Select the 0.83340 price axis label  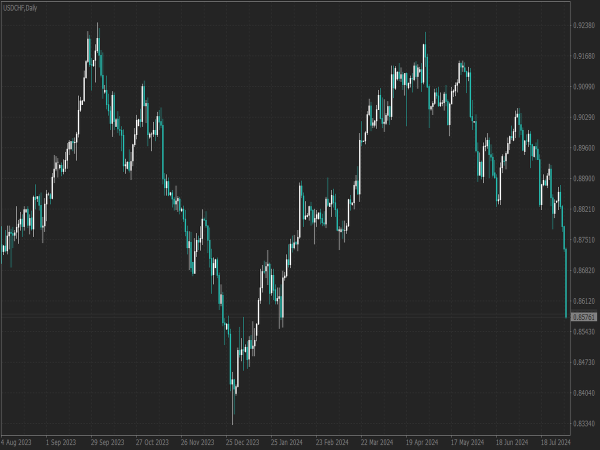pyautogui.click(x=584, y=424)
